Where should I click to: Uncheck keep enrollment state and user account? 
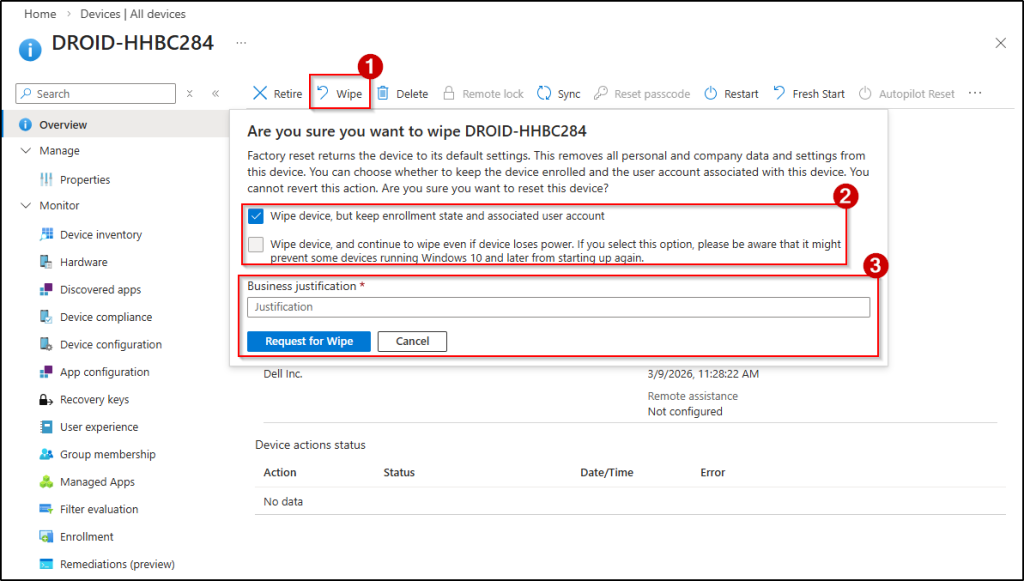(x=254, y=214)
